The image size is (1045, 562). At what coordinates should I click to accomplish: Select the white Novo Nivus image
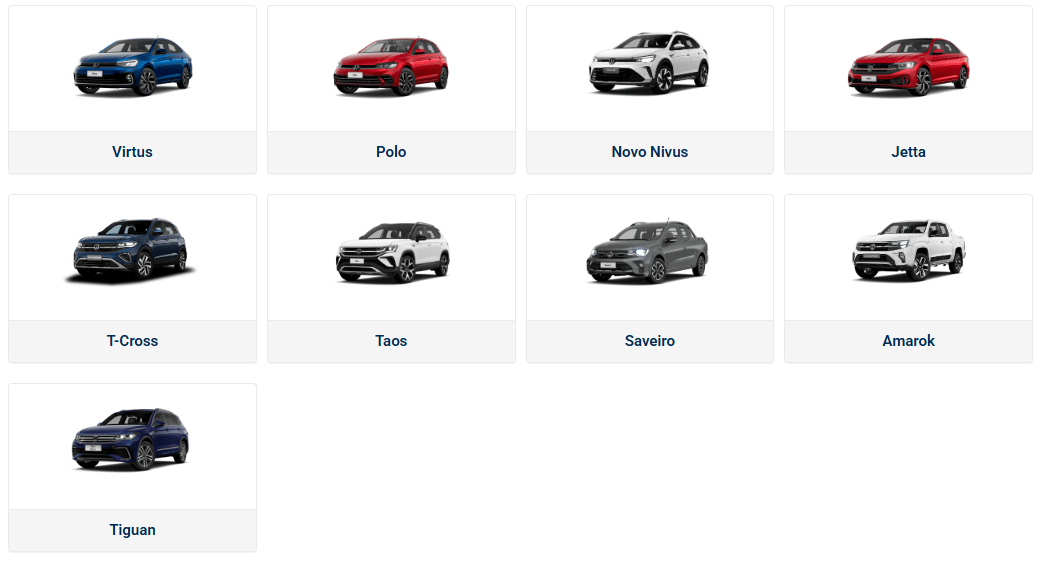coord(649,62)
